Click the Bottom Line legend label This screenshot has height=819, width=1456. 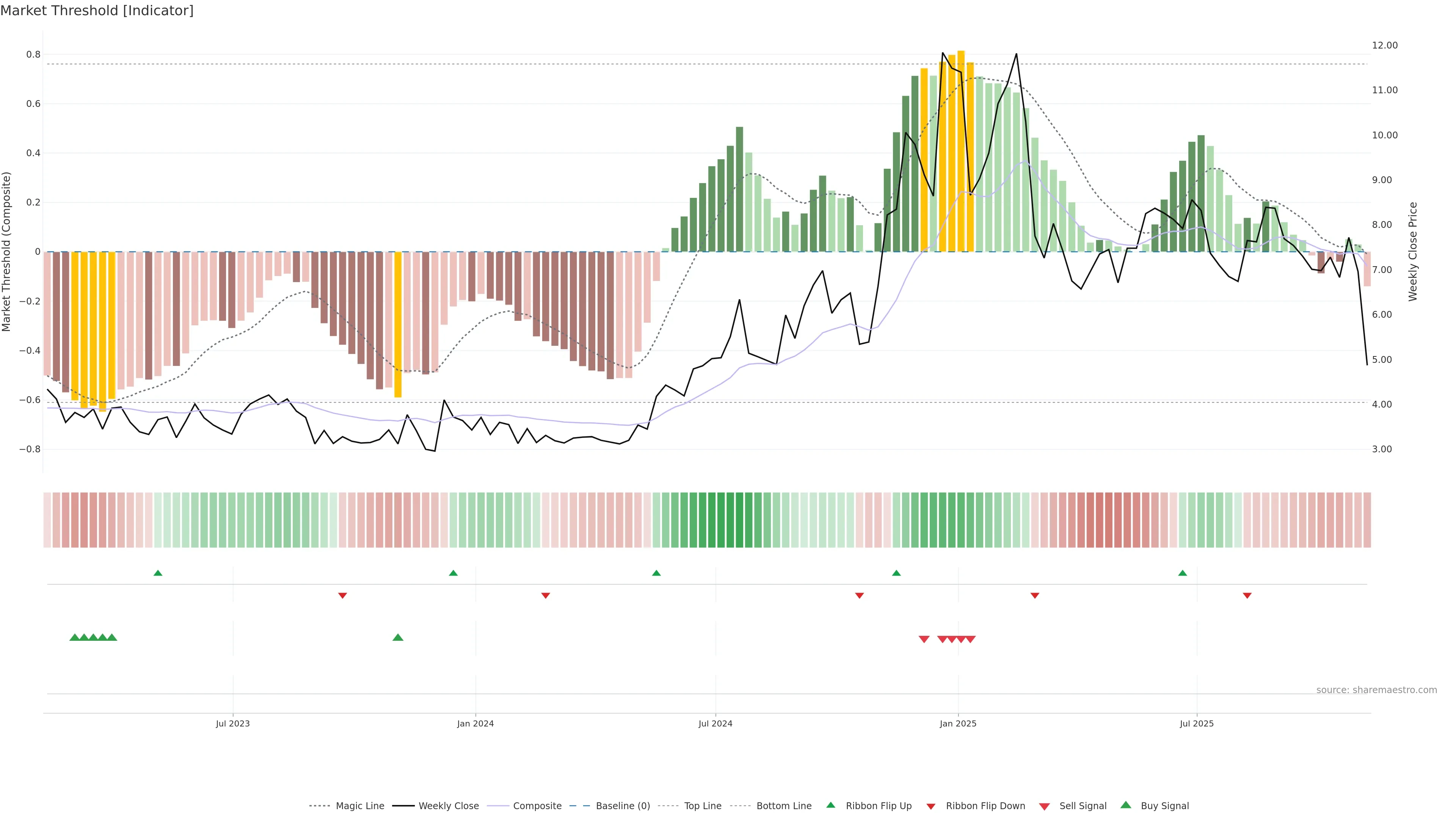[783, 806]
